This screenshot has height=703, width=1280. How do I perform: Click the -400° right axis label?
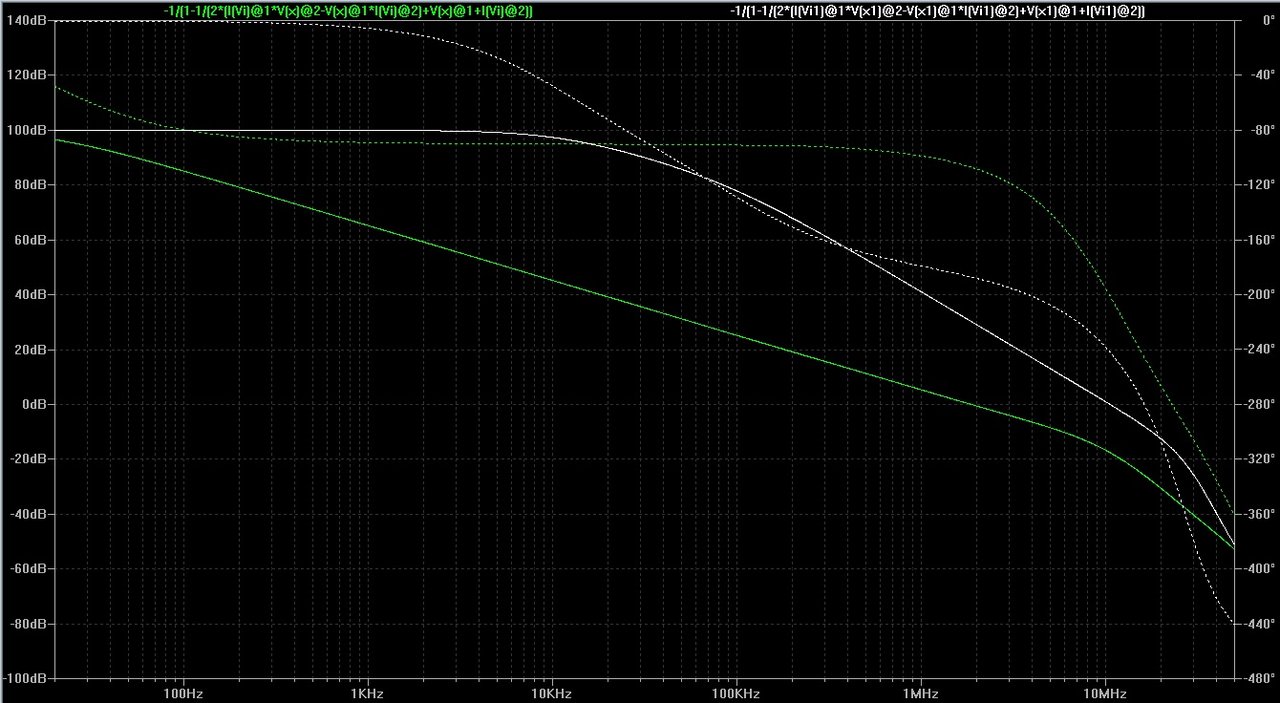click(1259, 569)
